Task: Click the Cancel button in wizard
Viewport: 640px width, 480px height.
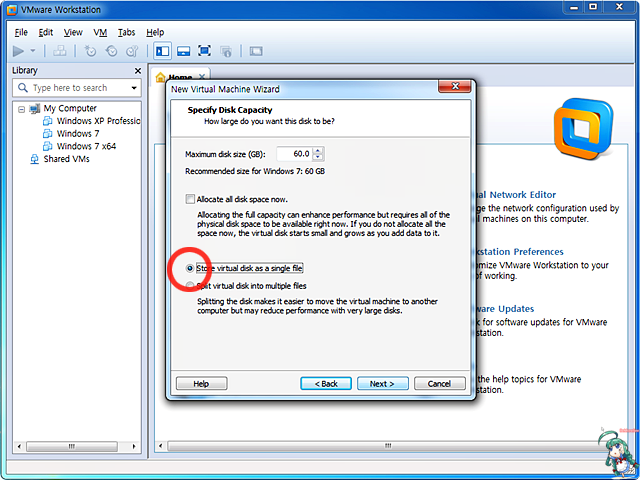Action: pyautogui.click(x=440, y=384)
